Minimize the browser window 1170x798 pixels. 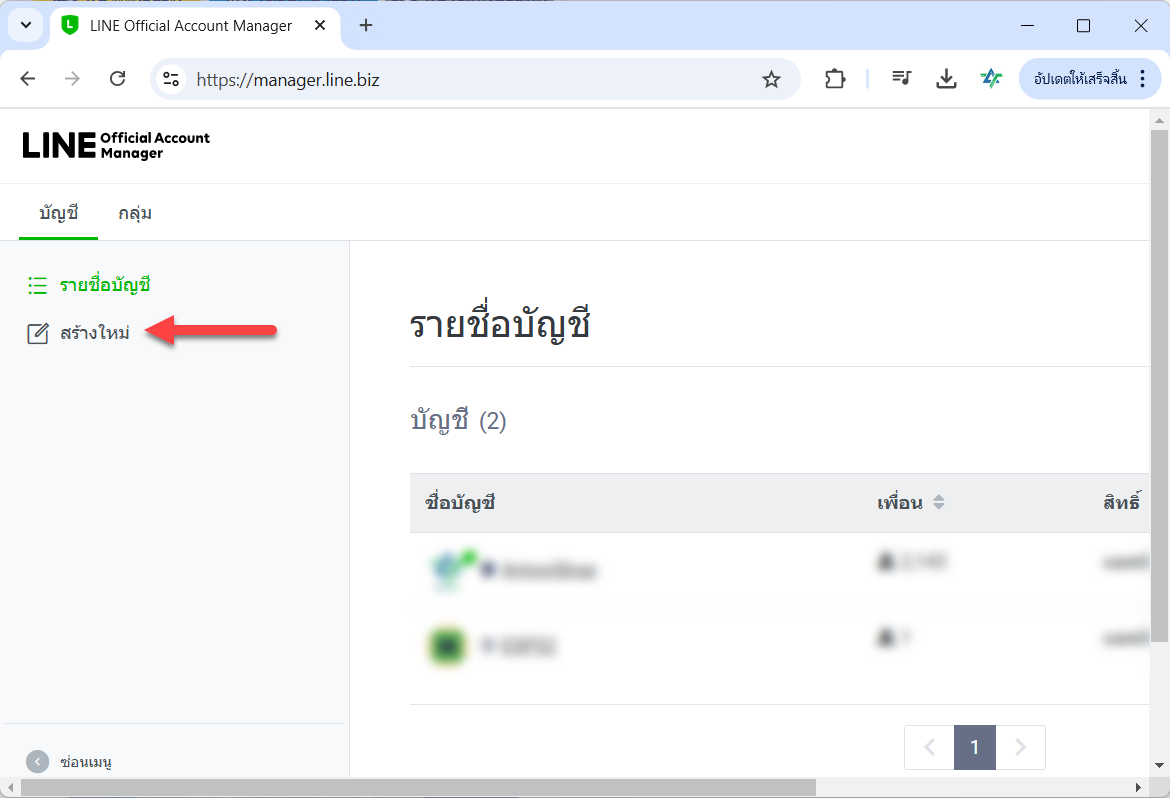pos(1027,25)
